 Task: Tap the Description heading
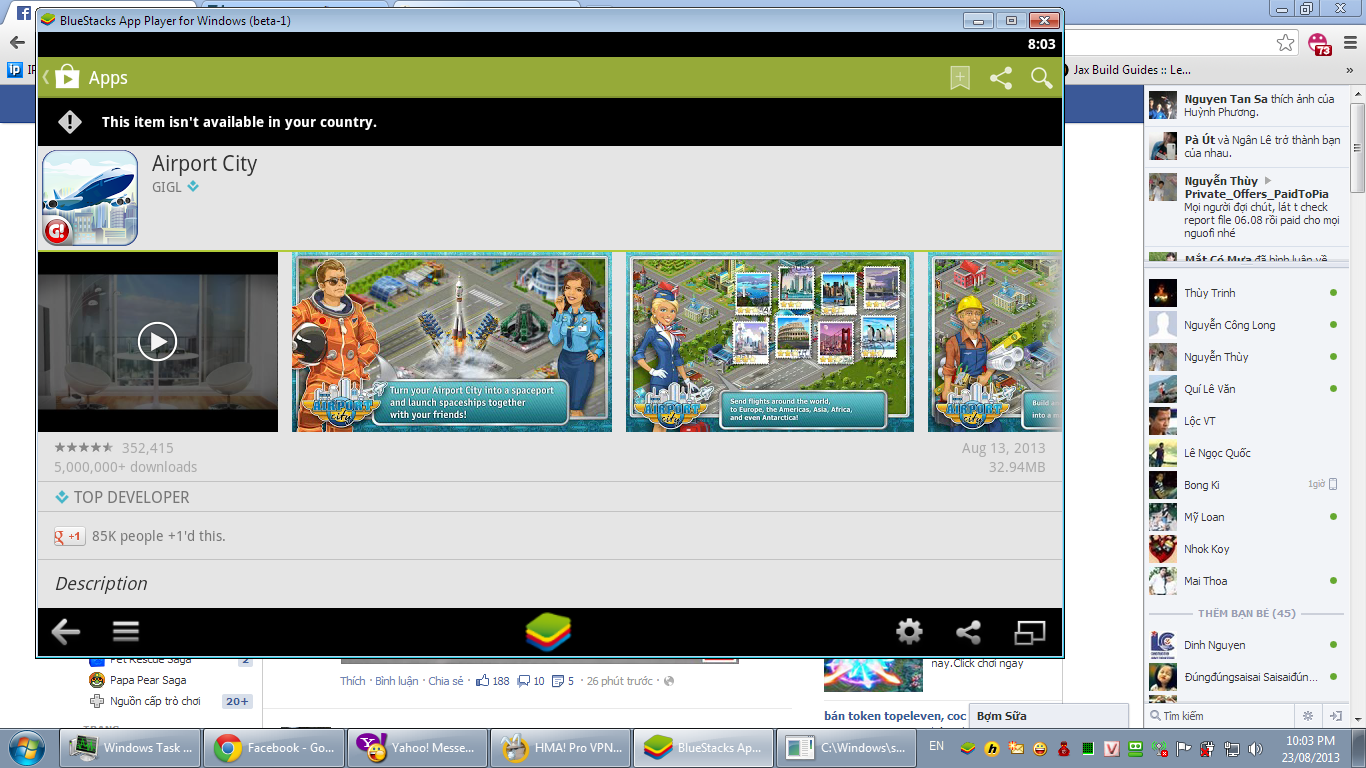pyautogui.click(x=101, y=584)
